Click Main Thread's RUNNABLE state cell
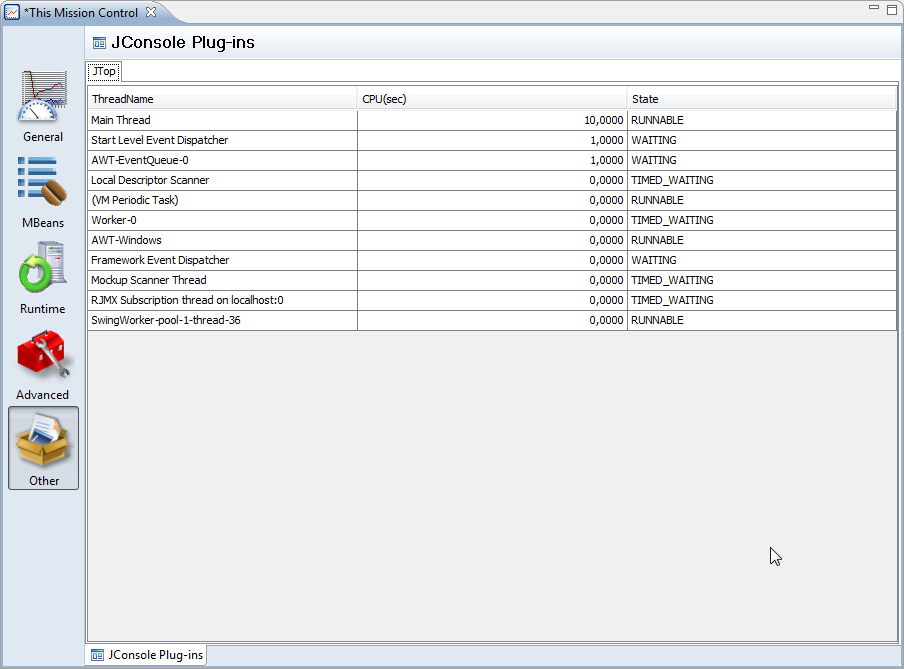Image resolution: width=904 pixels, height=669 pixels. coord(762,120)
